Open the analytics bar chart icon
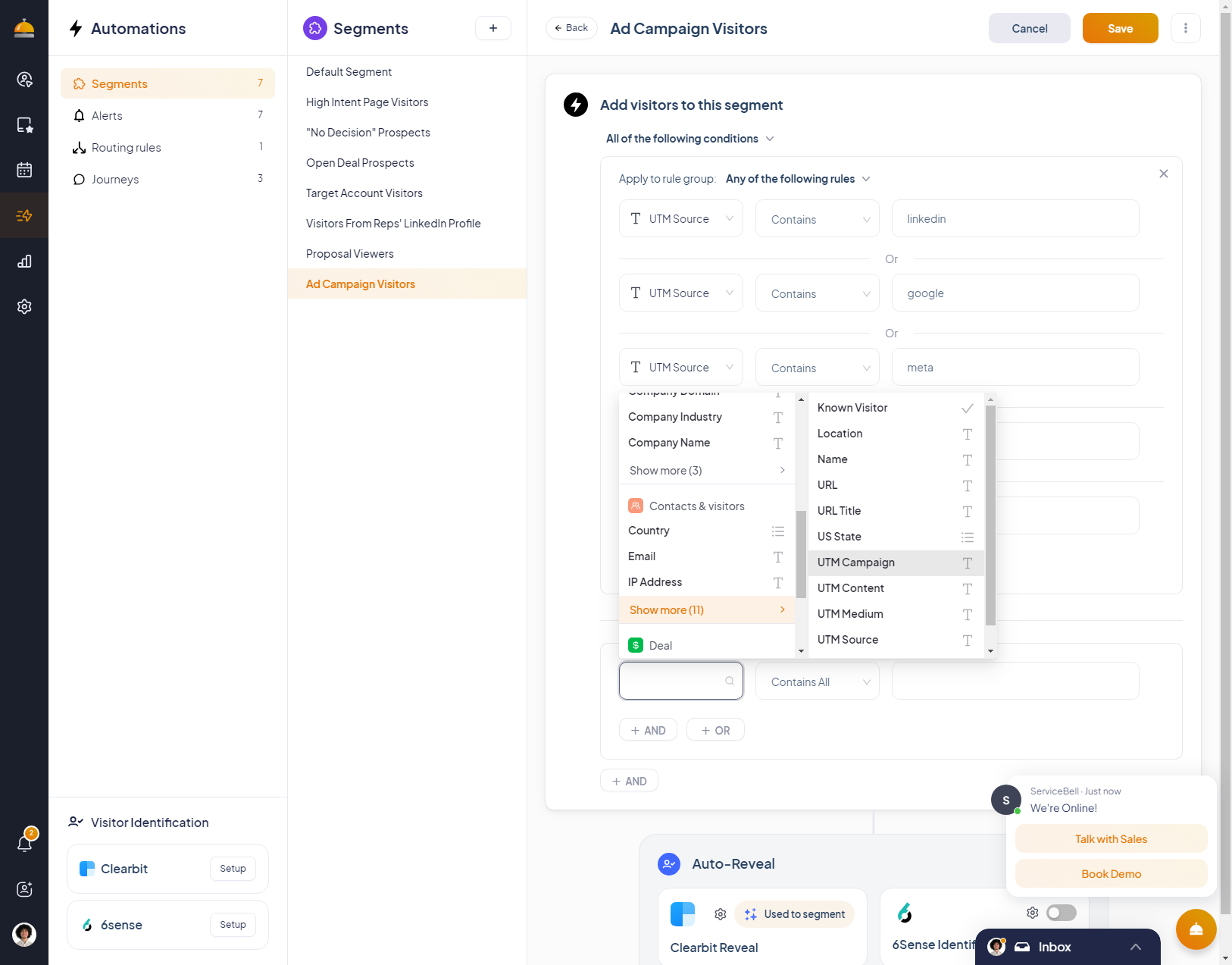This screenshot has width=1232, height=965. point(24,262)
